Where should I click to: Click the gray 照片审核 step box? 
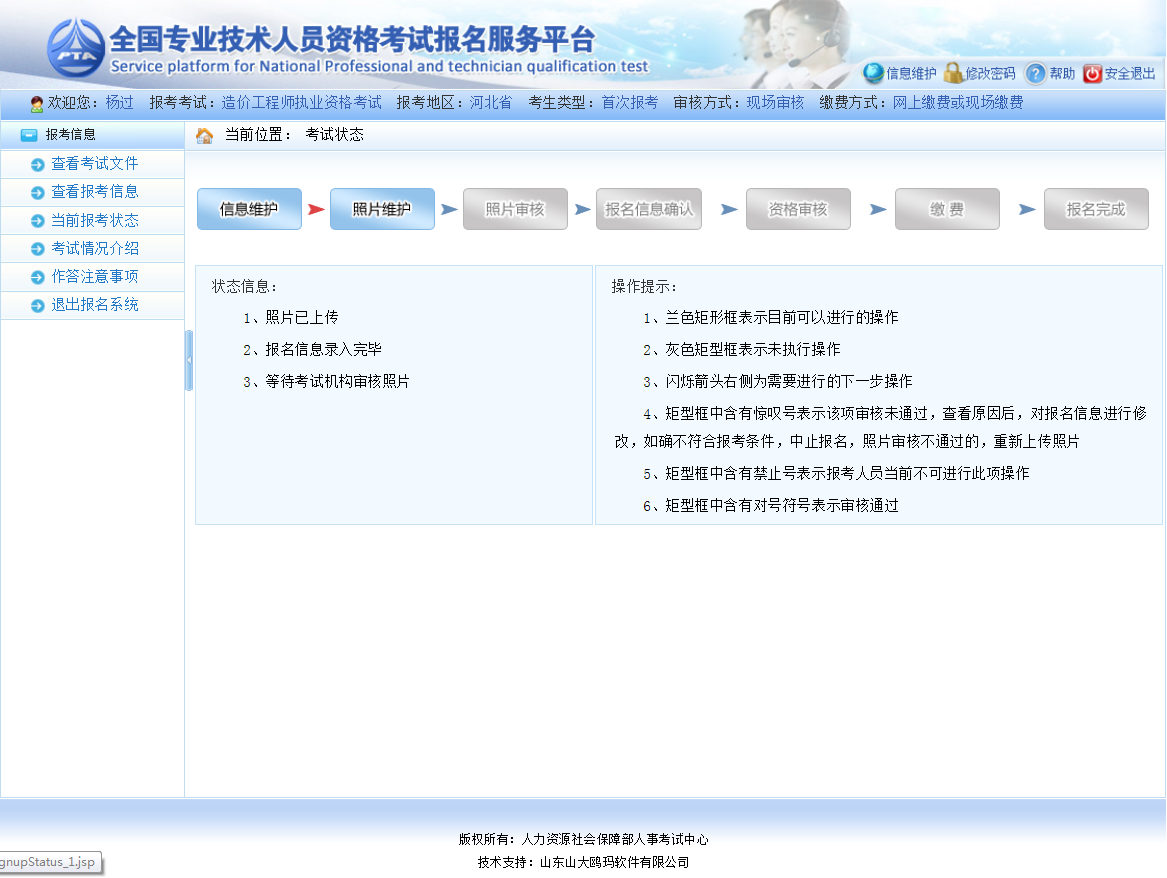pyautogui.click(x=515, y=209)
